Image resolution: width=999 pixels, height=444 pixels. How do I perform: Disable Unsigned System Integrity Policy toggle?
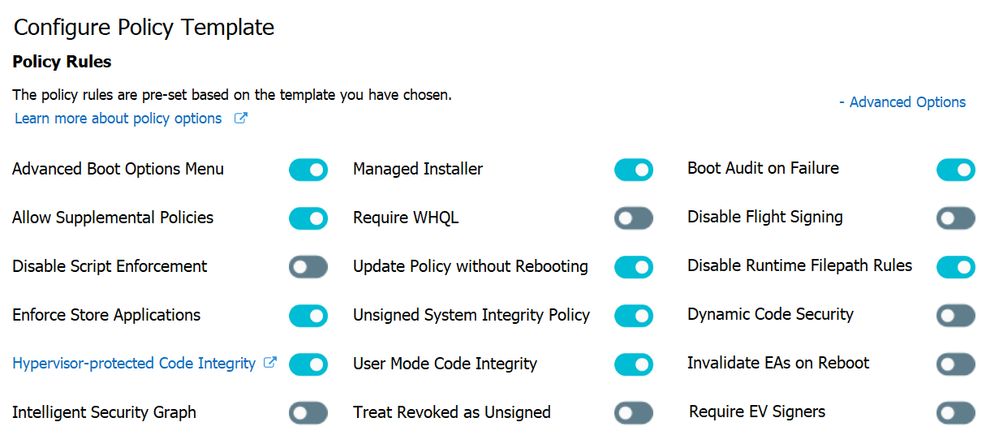click(633, 316)
